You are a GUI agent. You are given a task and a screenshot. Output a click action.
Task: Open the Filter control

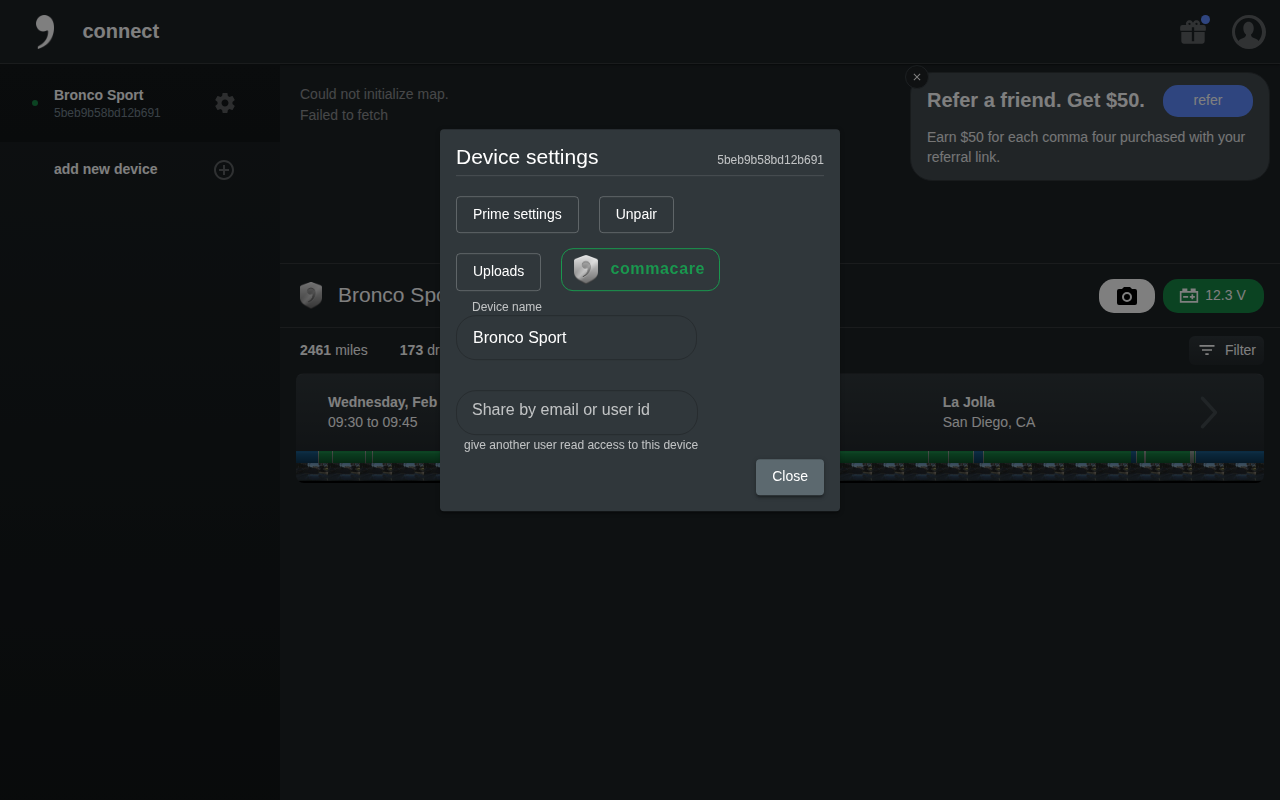click(1227, 350)
